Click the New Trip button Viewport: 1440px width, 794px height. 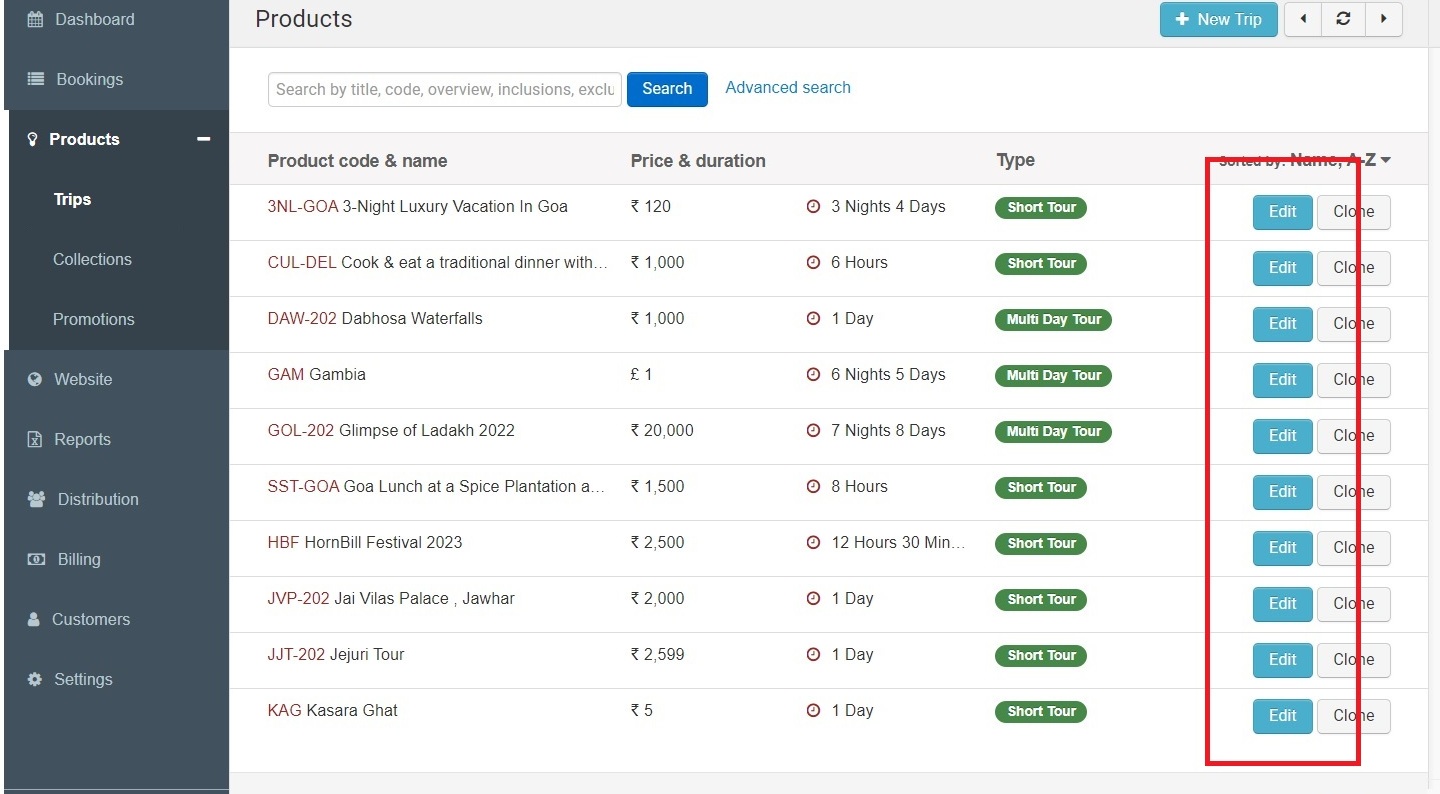(1218, 19)
